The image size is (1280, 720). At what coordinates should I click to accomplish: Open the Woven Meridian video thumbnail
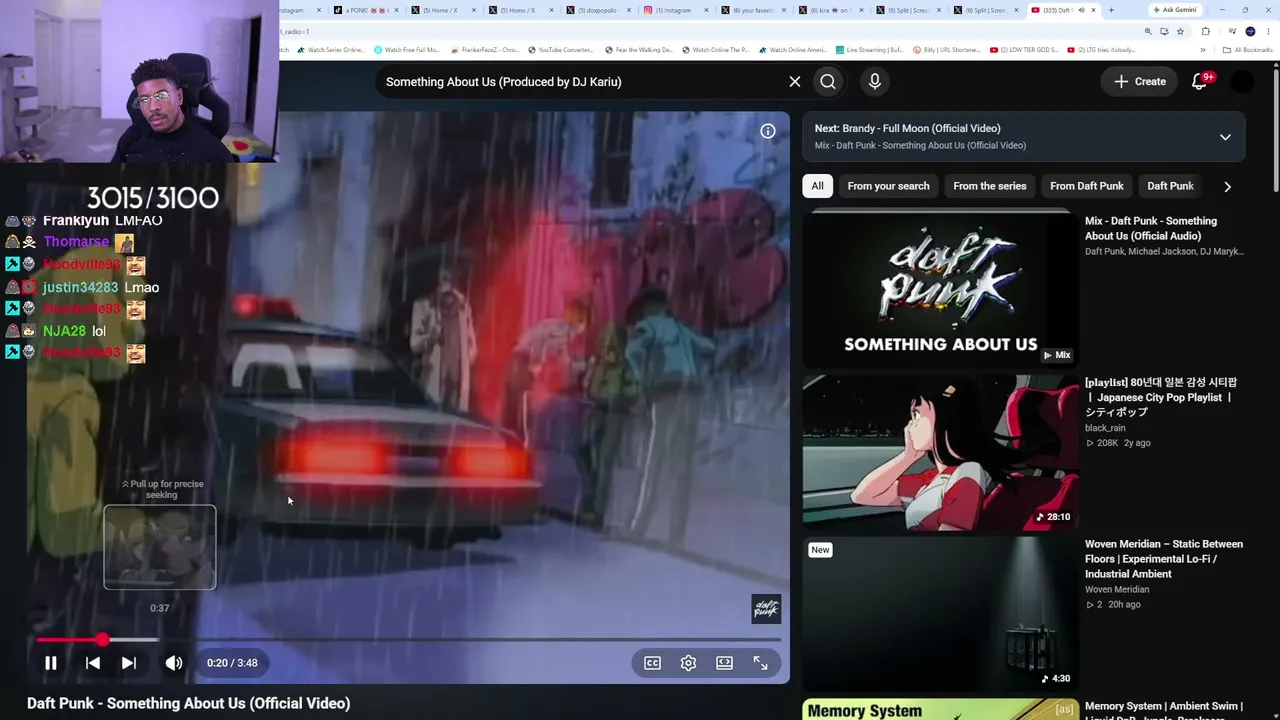[x=940, y=614]
